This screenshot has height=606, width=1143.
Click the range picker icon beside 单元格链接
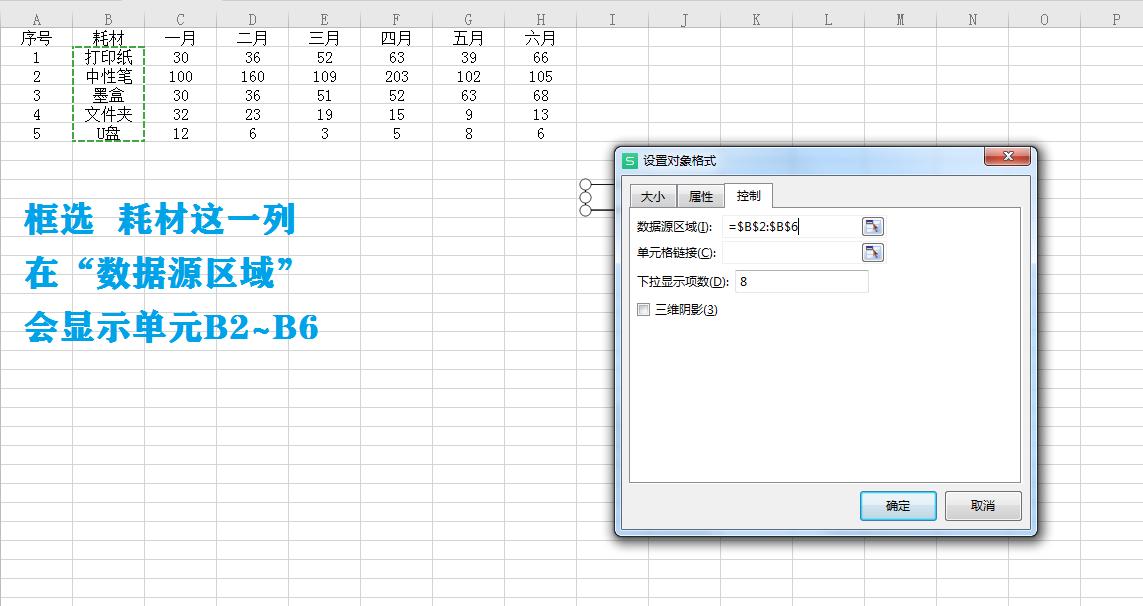[x=871, y=252]
